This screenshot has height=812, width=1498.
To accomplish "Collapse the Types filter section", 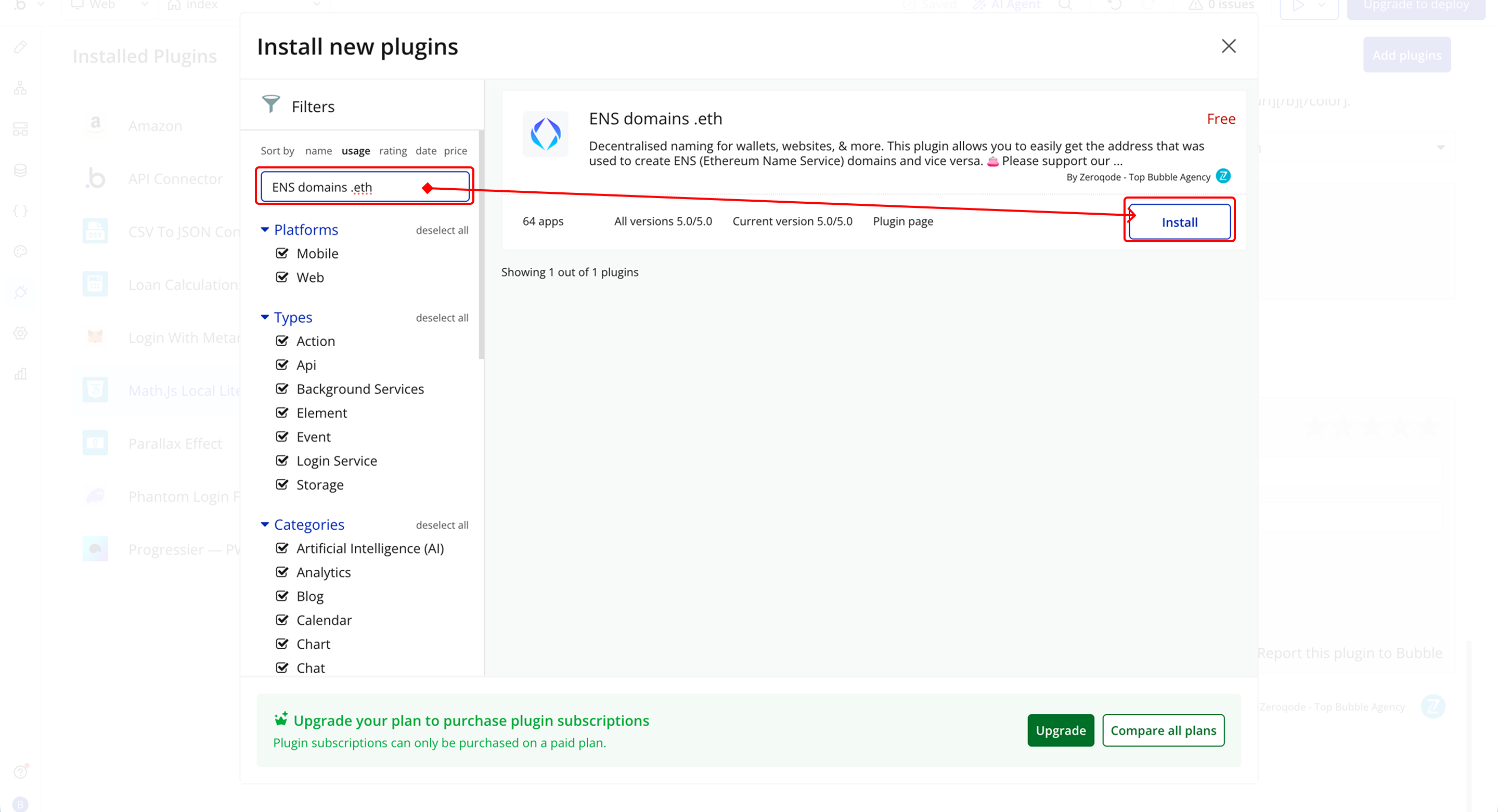I will [x=265, y=317].
